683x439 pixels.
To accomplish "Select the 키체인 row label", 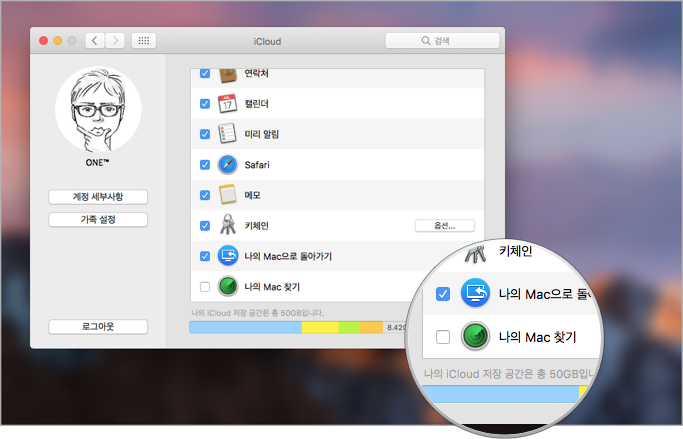I will [257, 226].
